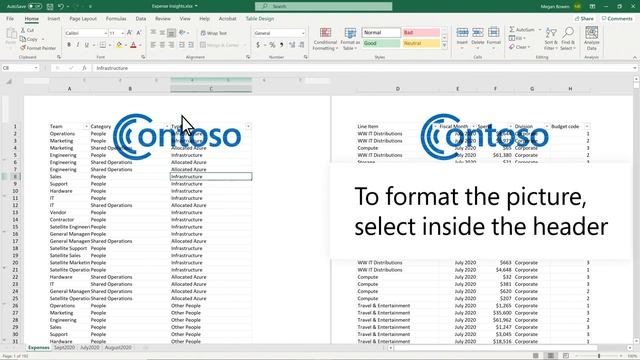Click the Format cells icon
Viewport: 640px width, 360px height.
click(x=493, y=33)
